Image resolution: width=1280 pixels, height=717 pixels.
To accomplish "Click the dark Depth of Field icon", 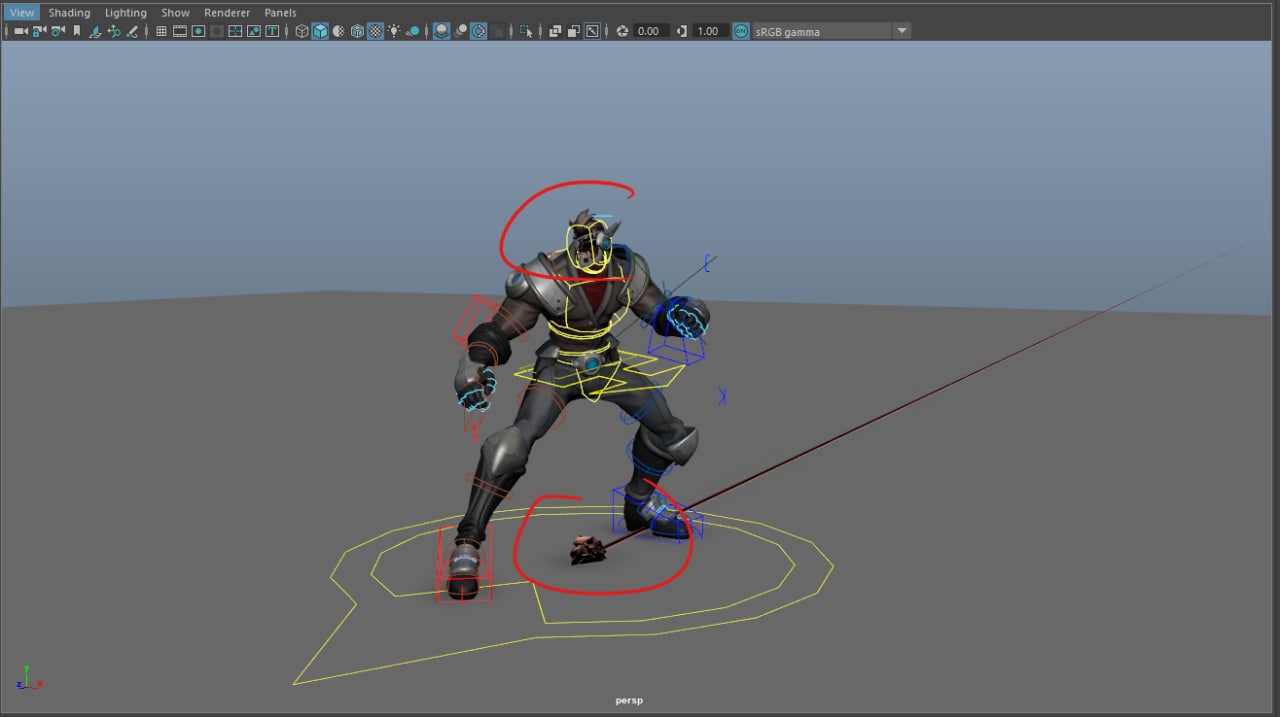I will (x=497, y=31).
